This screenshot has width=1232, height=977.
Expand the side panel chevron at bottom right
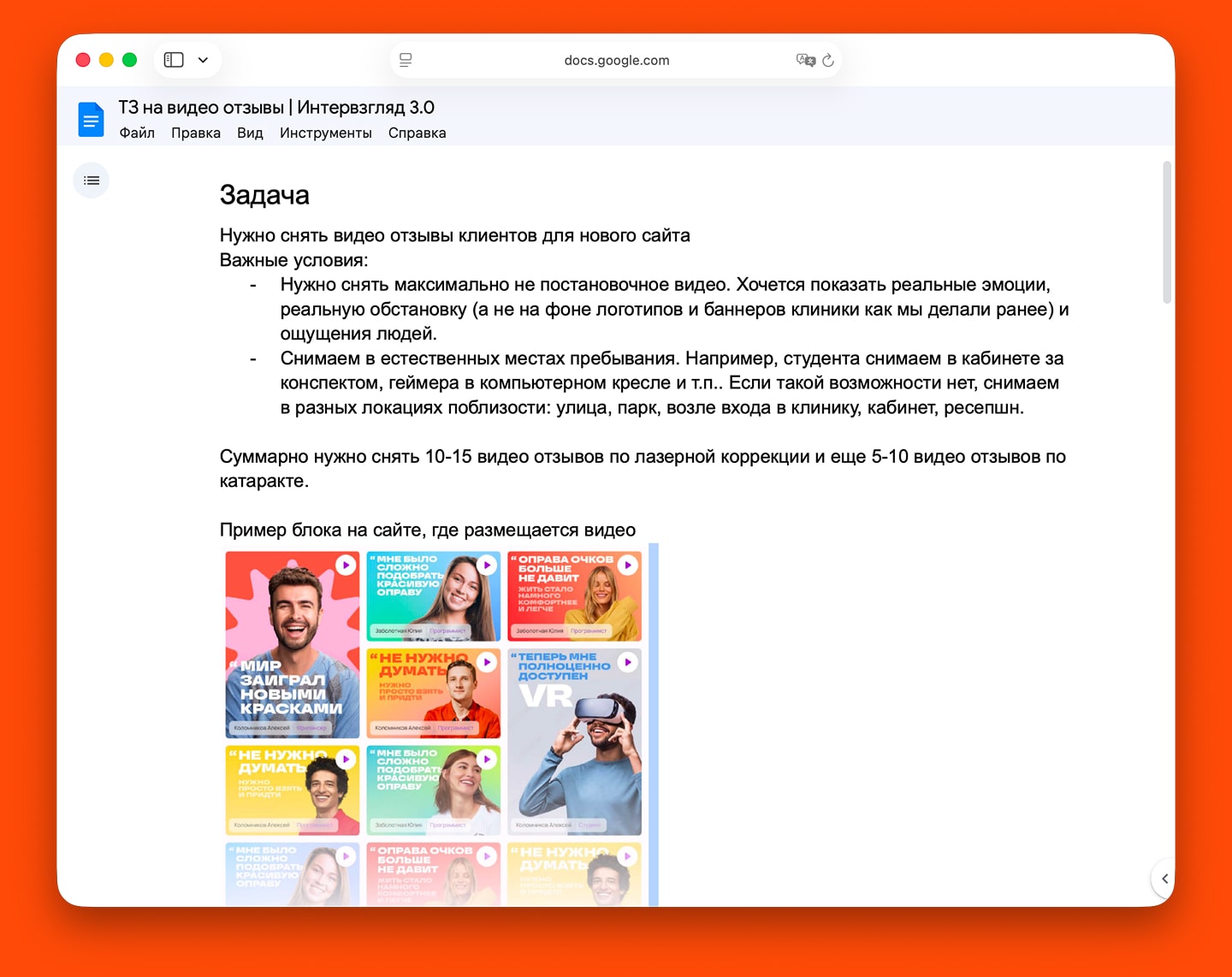coord(1164,879)
